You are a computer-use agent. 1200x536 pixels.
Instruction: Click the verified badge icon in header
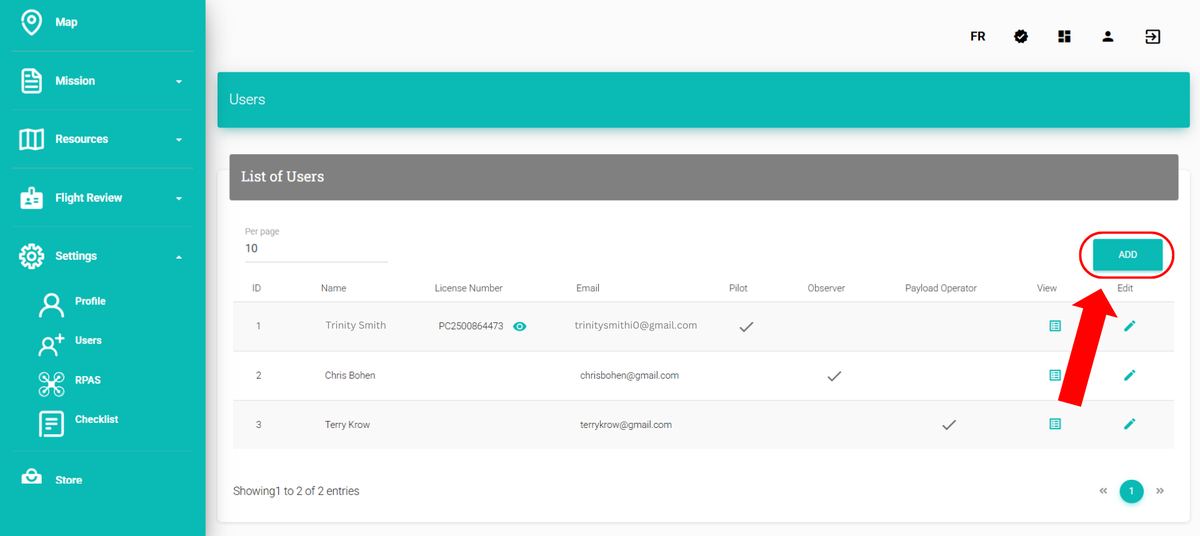coord(1021,37)
